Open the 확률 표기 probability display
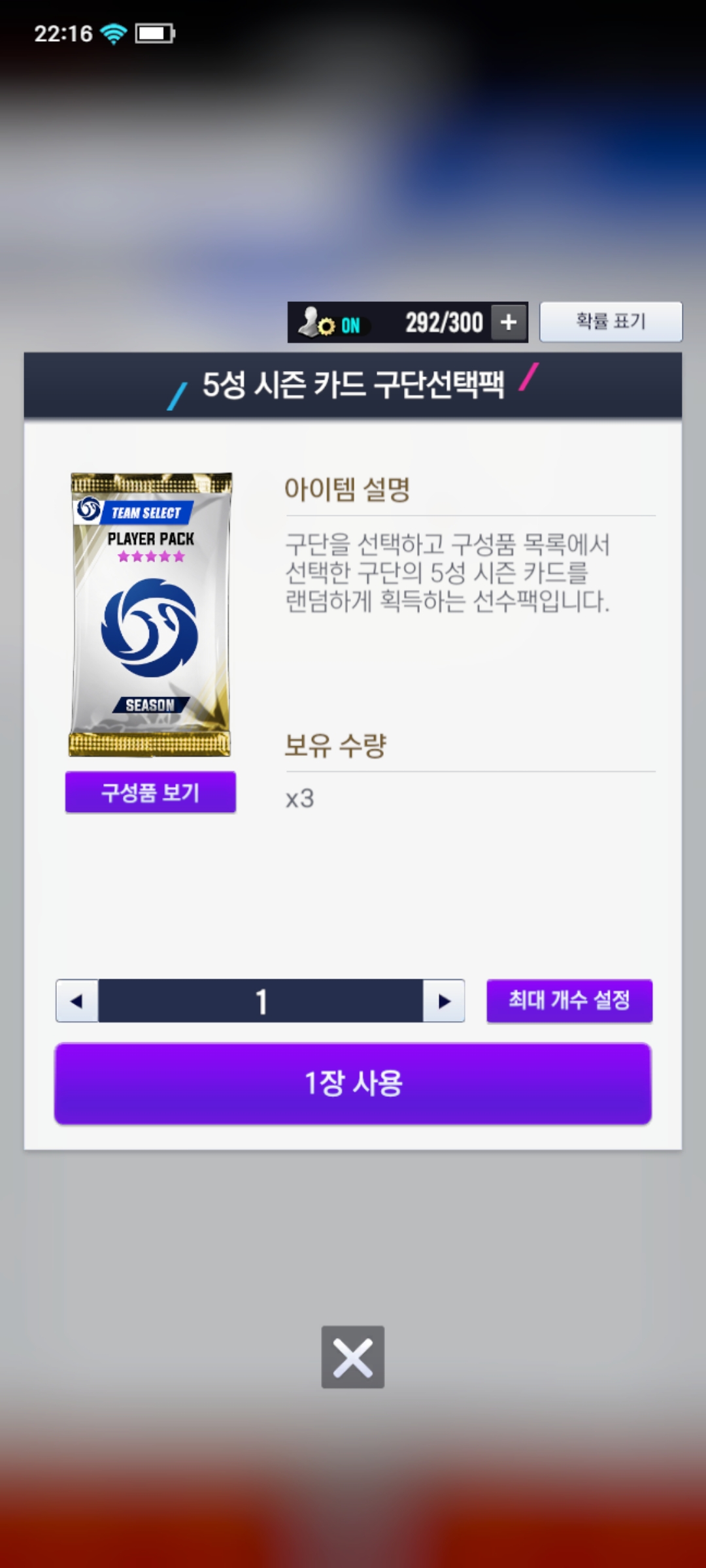Viewport: 706px width, 1568px height. (x=611, y=321)
